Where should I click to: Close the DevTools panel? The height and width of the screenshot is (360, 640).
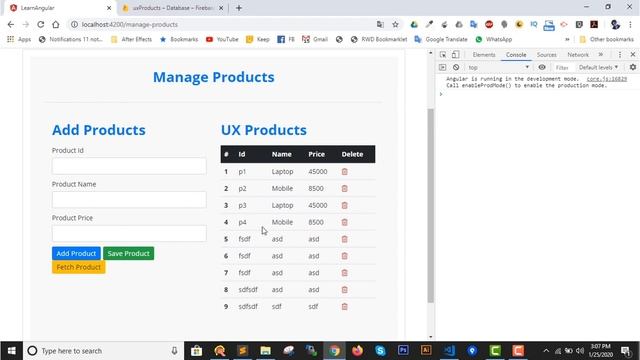point(633,54)
